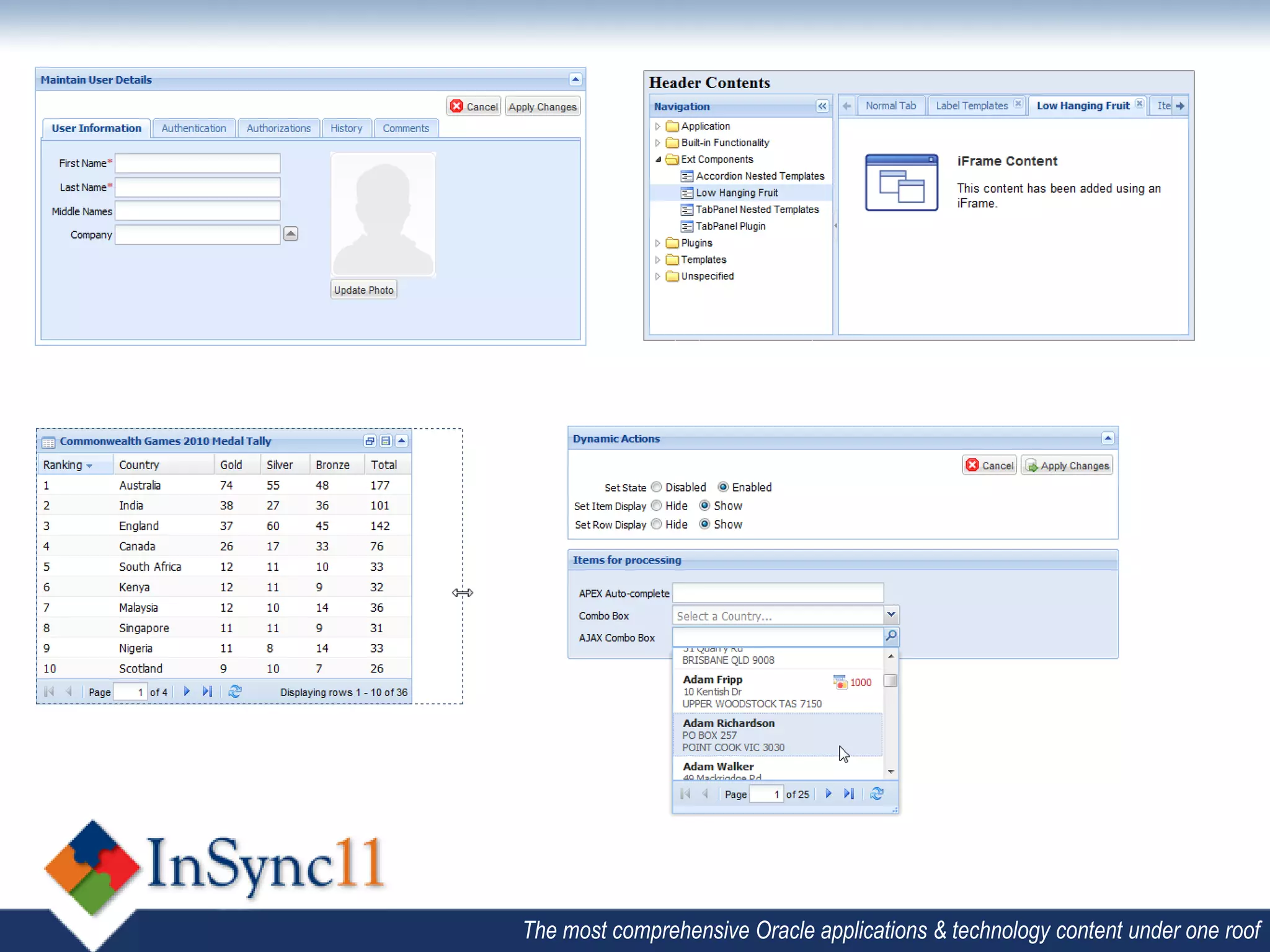Image resolution: width=1270 pixels, height=952 pixels.
Task: Switch to the Authentication tab
Action: [x=194, y=128]
